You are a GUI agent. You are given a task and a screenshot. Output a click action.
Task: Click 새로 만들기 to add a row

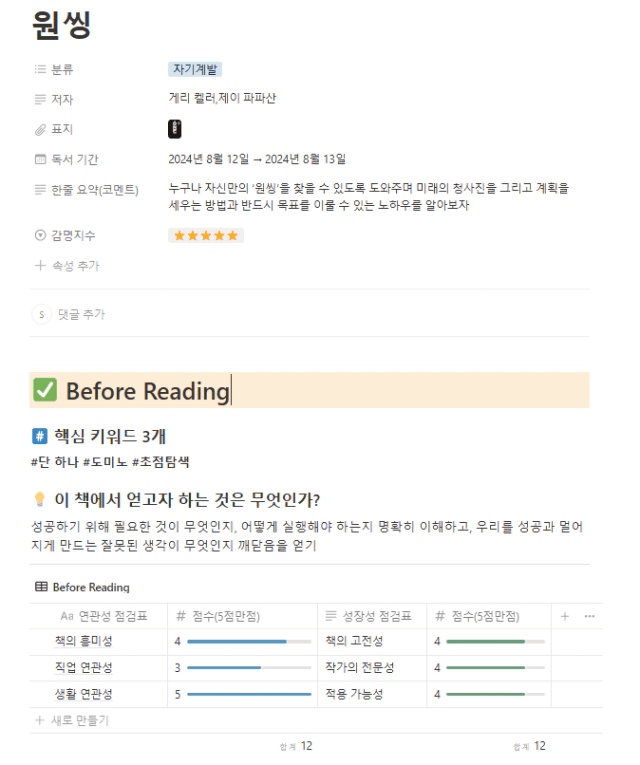(72, 720)
